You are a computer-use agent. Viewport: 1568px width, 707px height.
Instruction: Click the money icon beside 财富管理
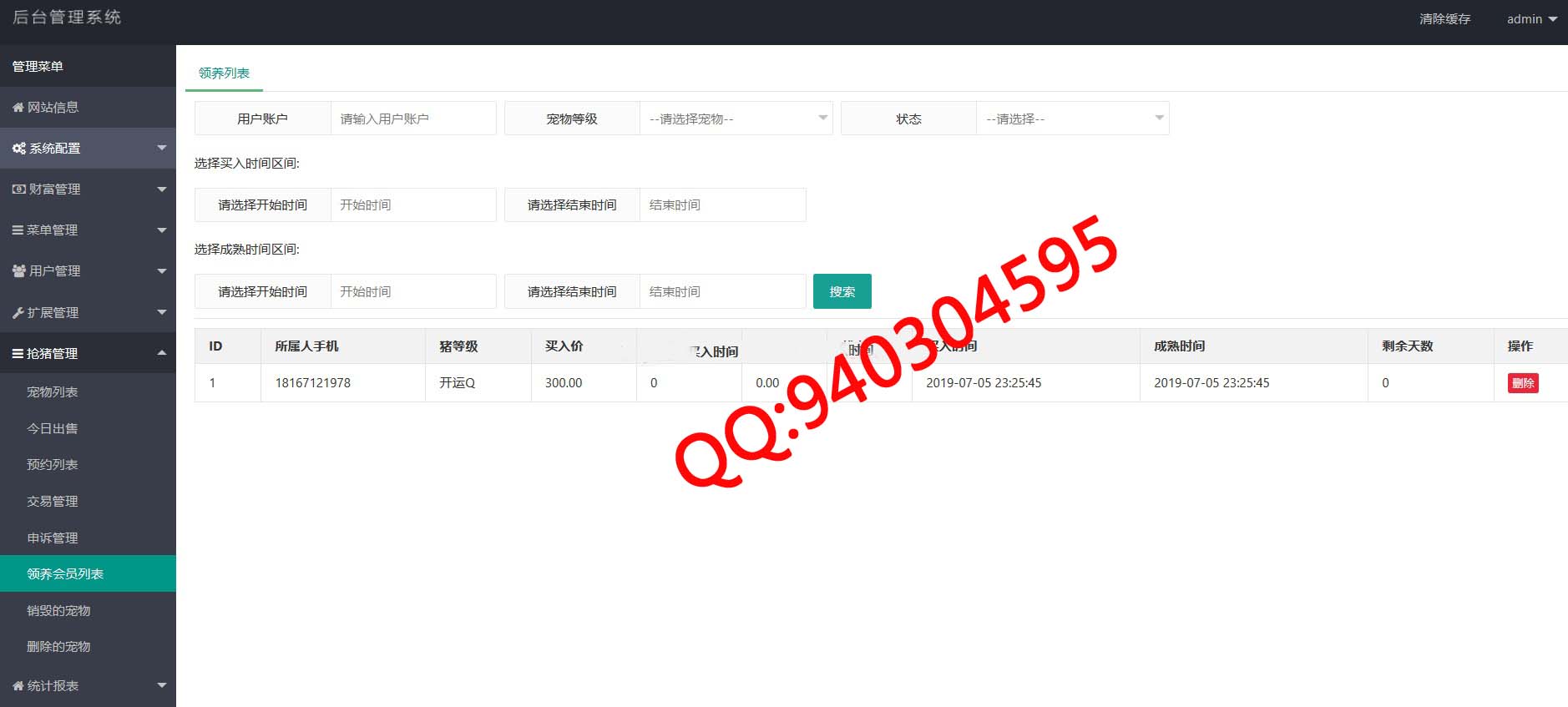click(x=18, y=189)
